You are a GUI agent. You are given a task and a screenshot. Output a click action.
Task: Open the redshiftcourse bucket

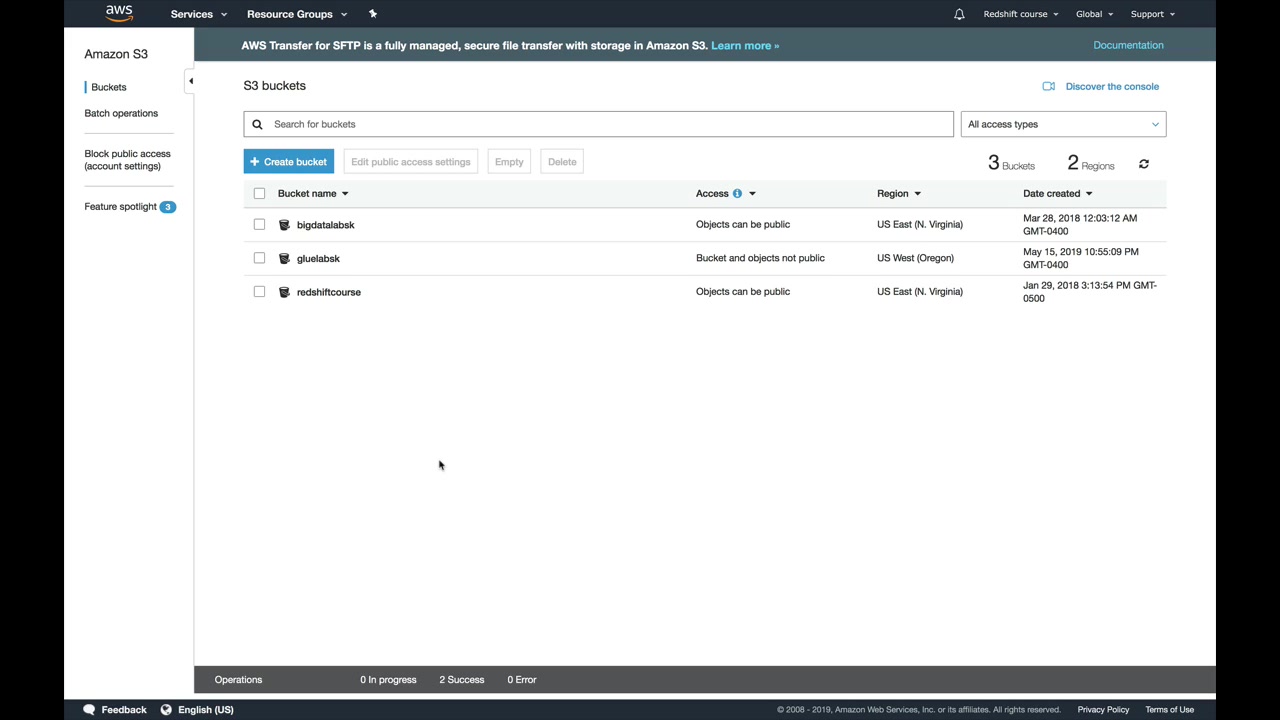(328, 292)
